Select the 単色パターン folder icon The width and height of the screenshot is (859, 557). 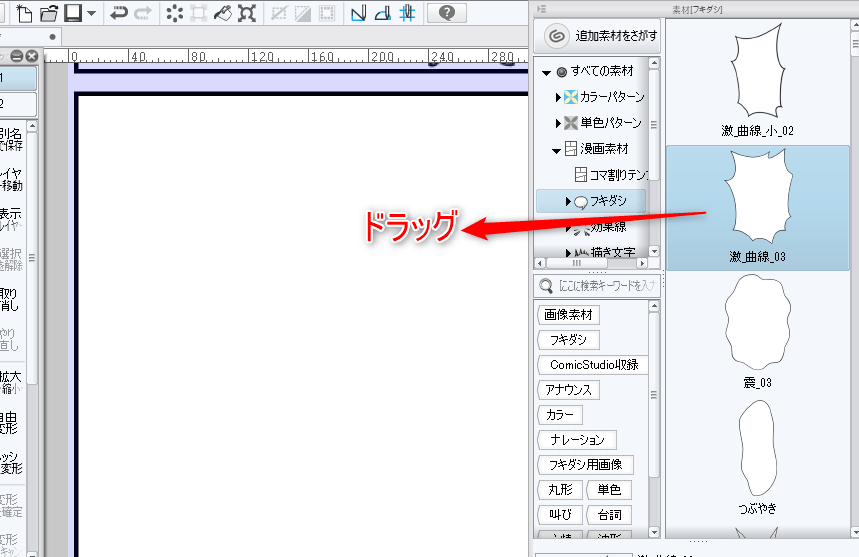click(x=571, y=123)
